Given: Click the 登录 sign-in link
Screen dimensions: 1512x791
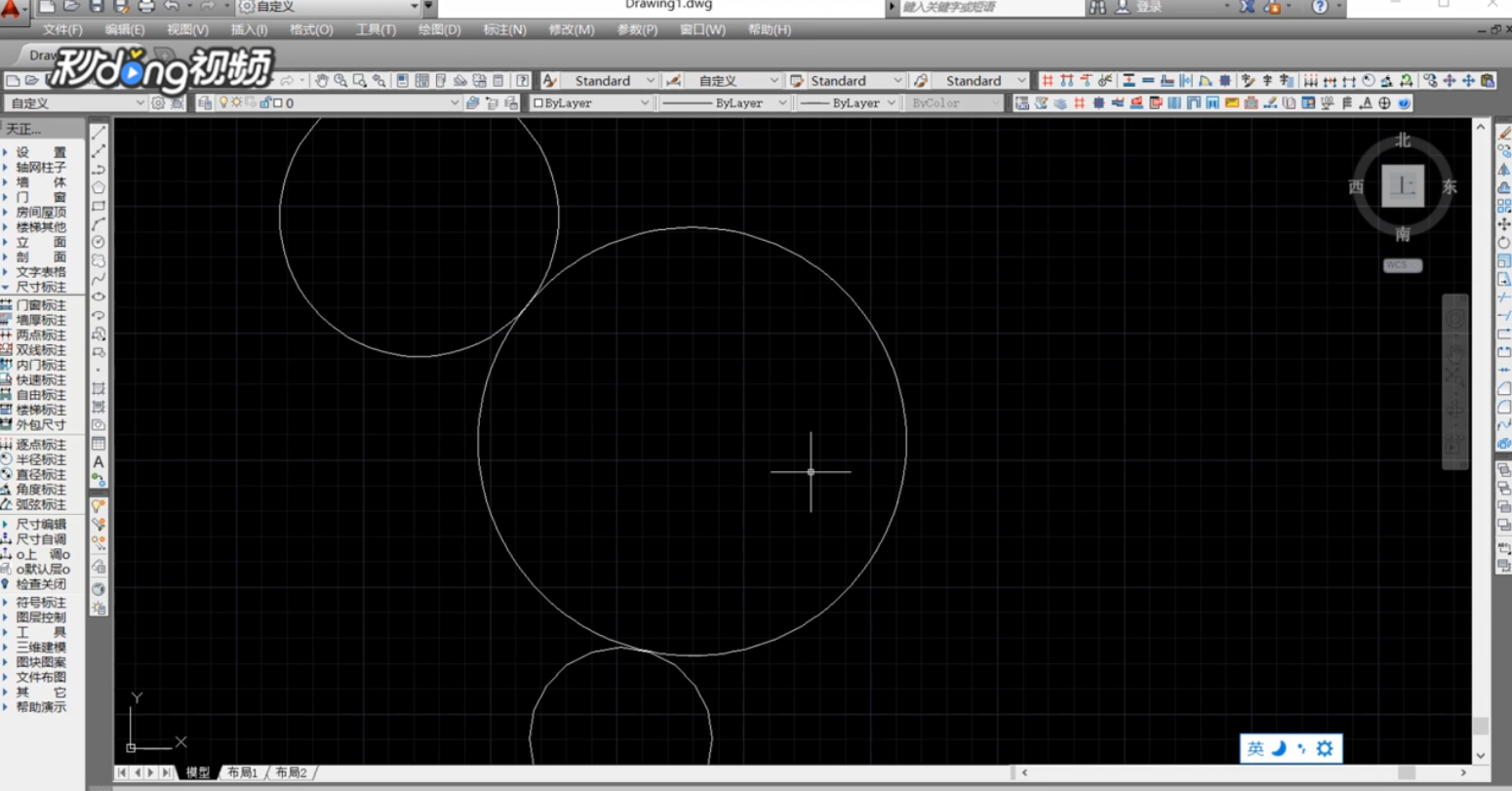Looking at the screenshot, I should [x=1149, y=7].
